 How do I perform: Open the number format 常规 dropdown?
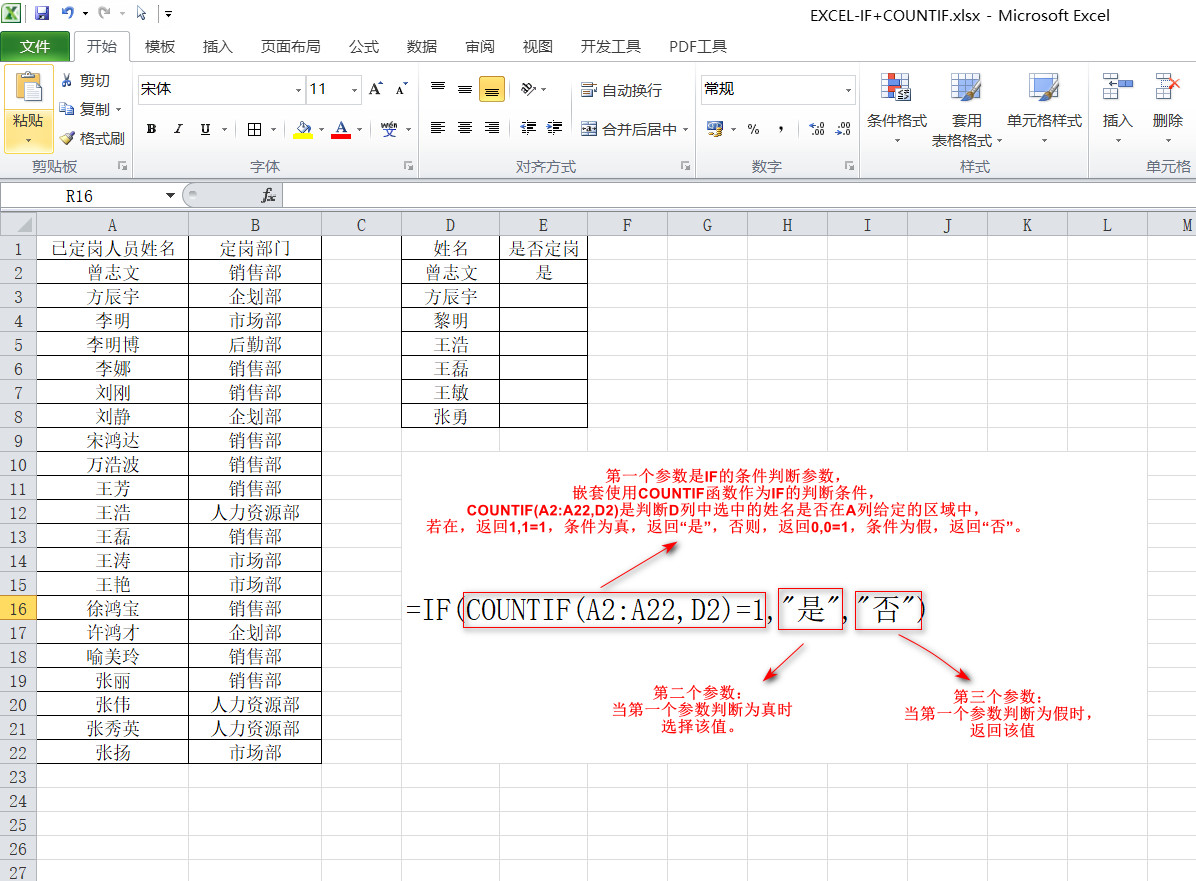(x=848, y=90)
